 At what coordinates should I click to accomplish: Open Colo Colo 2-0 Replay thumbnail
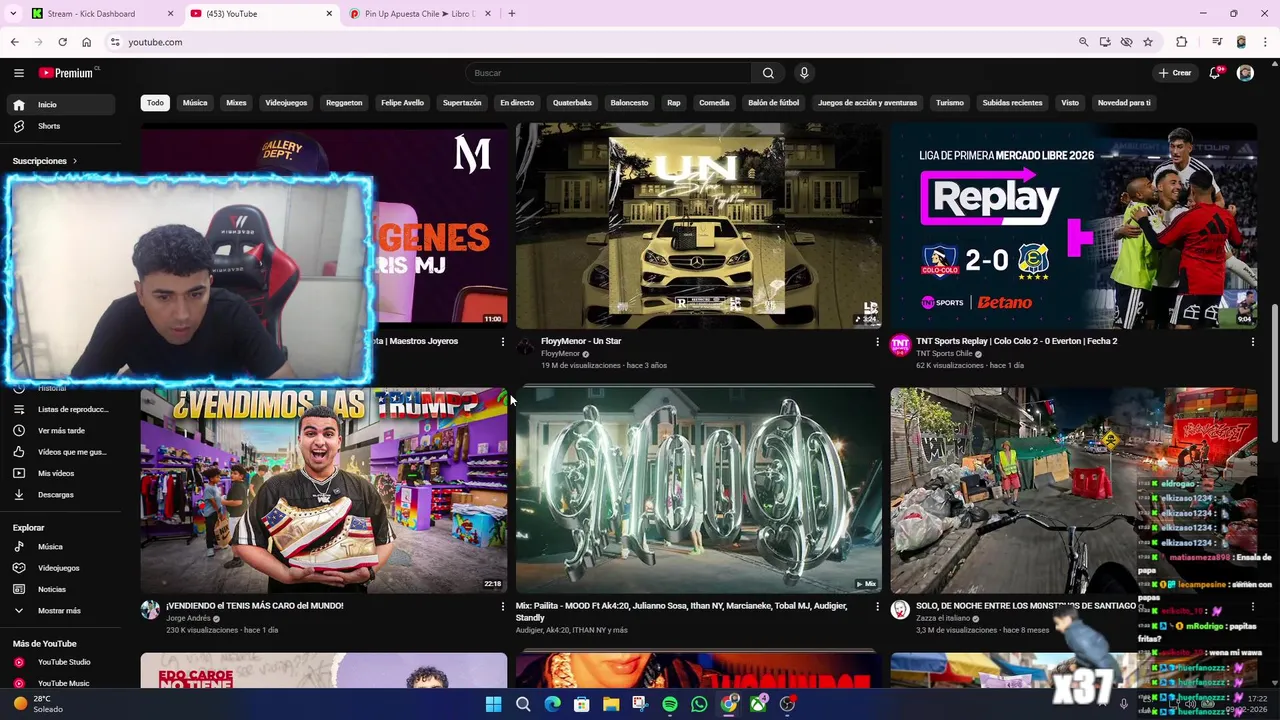tap(1073, 226)
